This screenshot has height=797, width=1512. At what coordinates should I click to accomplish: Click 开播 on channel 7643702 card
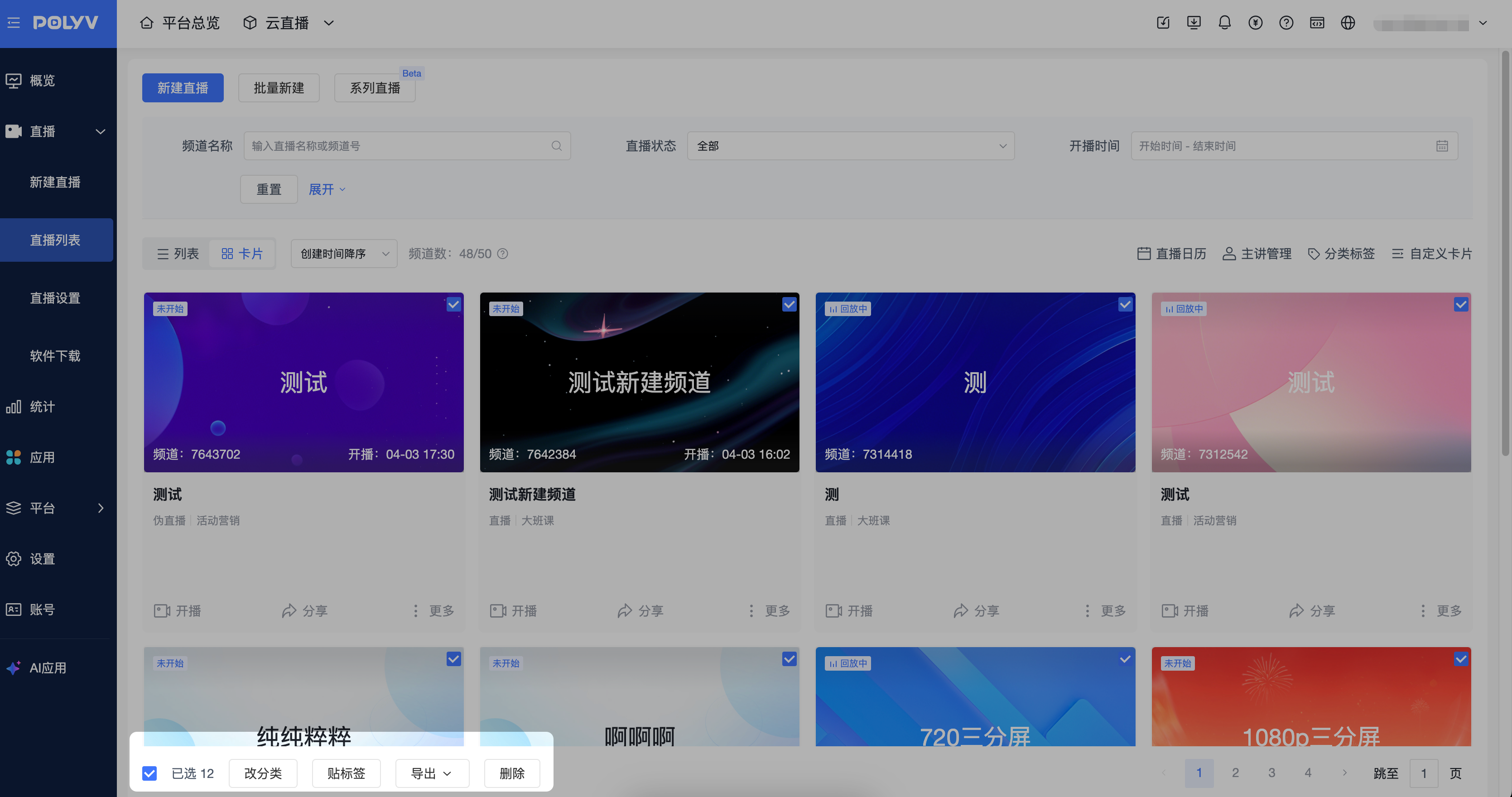(x=177, y=611)
